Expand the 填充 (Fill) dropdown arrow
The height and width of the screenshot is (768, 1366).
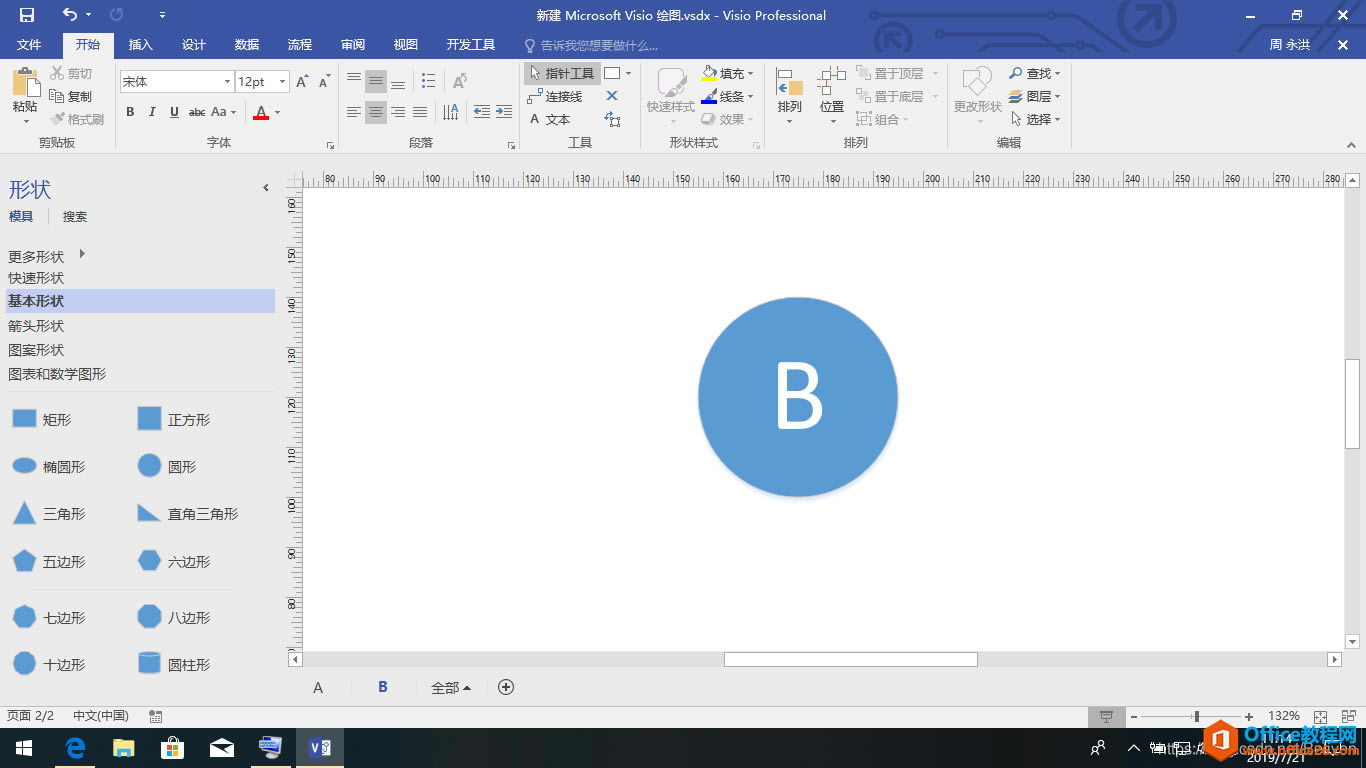[752, 72]
